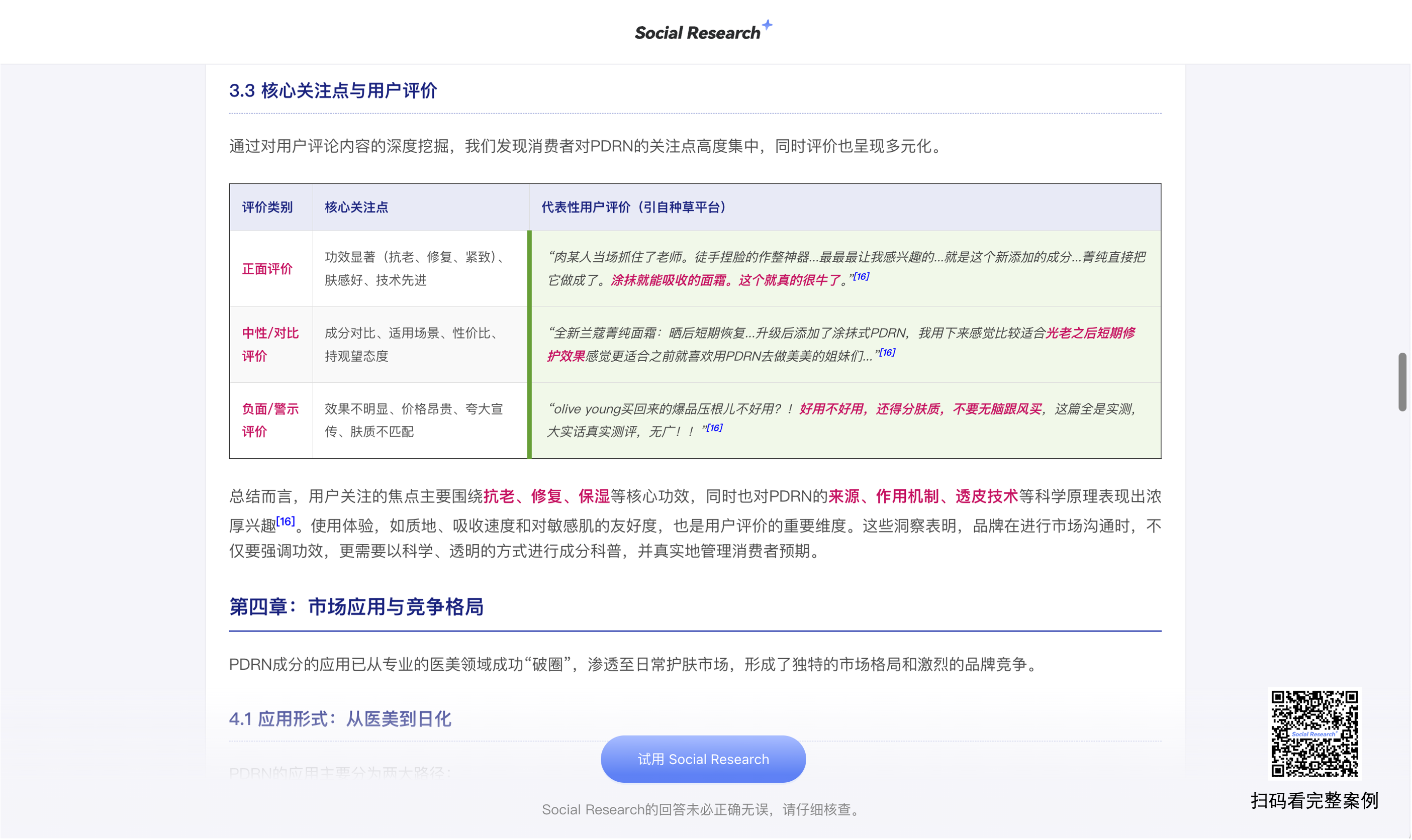Click the page's vertical scrollbar thumb
The width and height of the screenshot is (1412, 840).
[1403, 382]
